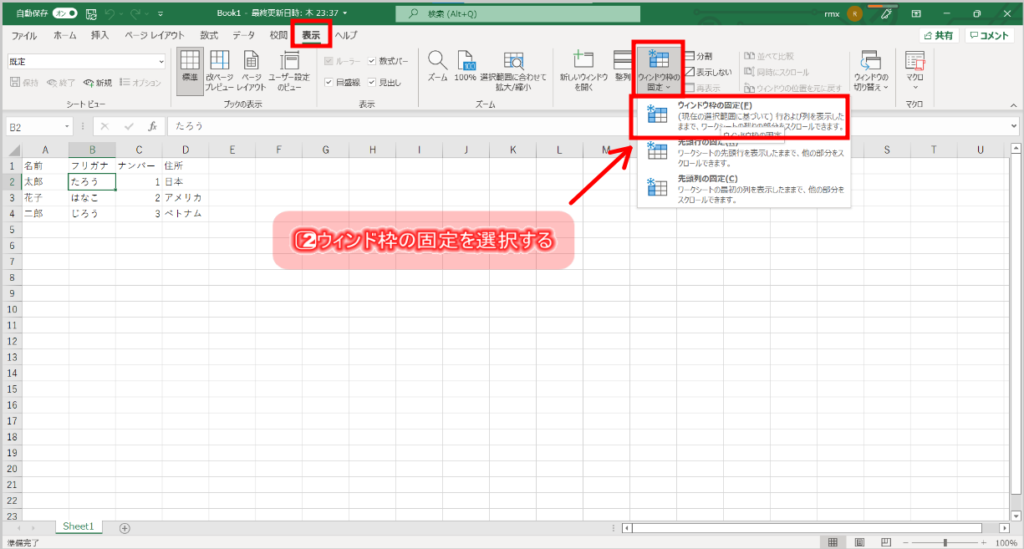Viewport: 1024px width, 549px height.
Task: Select the Sheet1 worksheet tab
Action: pyautogui.click(x=78, y=526)
